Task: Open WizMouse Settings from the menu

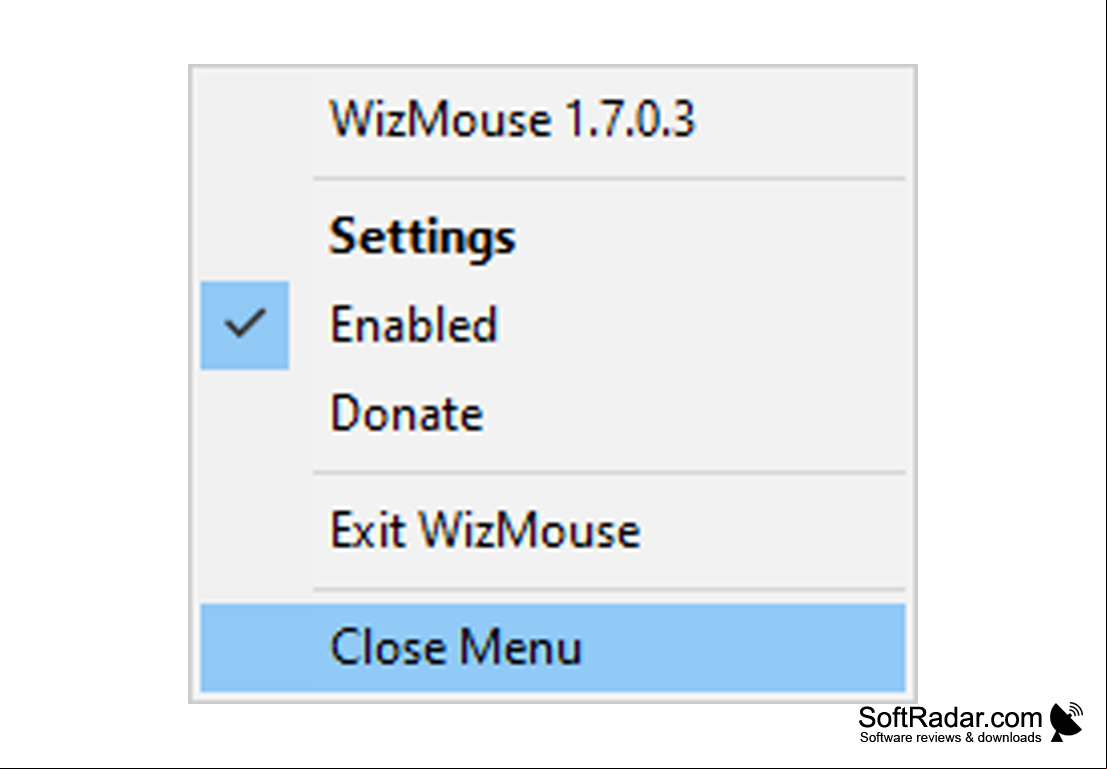Action: click(x=553, y=237)
